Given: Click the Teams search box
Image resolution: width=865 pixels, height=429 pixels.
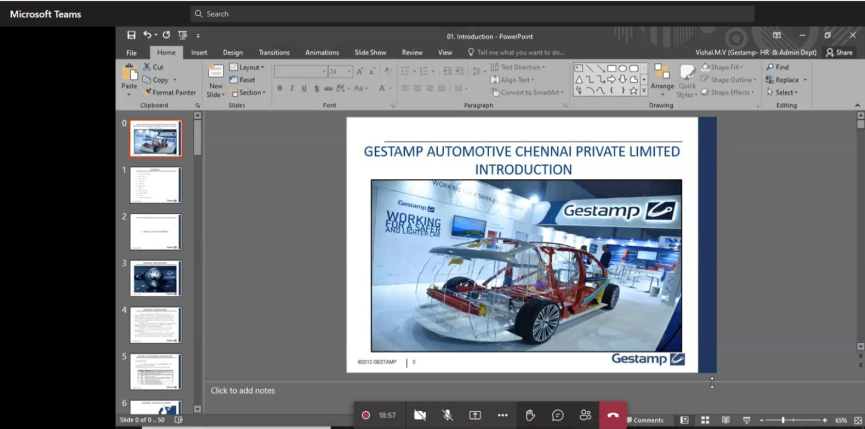Looking at the screenshot, I should click(472, 14).
